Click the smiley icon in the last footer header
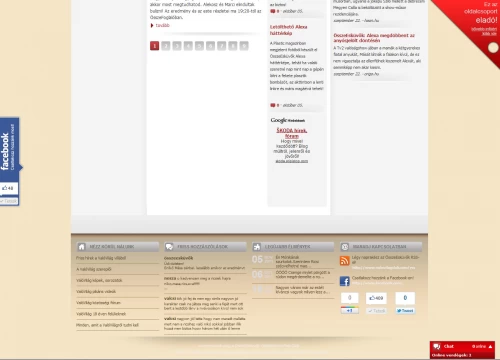Screen dimensions: 500x360 point(345,247)
